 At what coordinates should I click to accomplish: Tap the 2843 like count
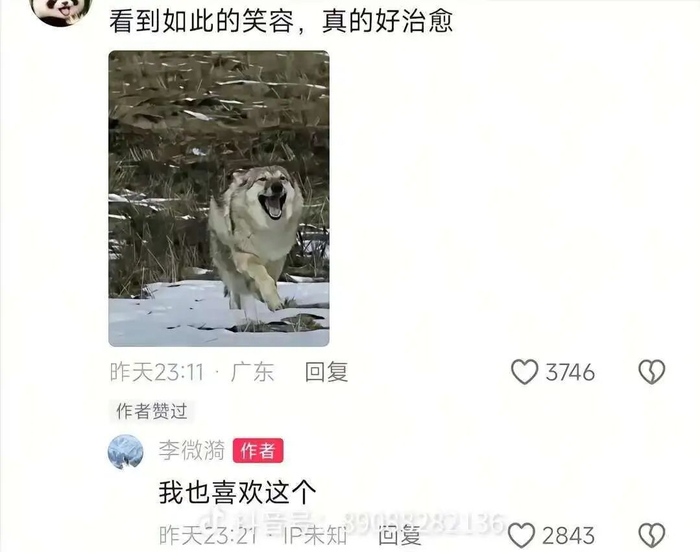568,535
